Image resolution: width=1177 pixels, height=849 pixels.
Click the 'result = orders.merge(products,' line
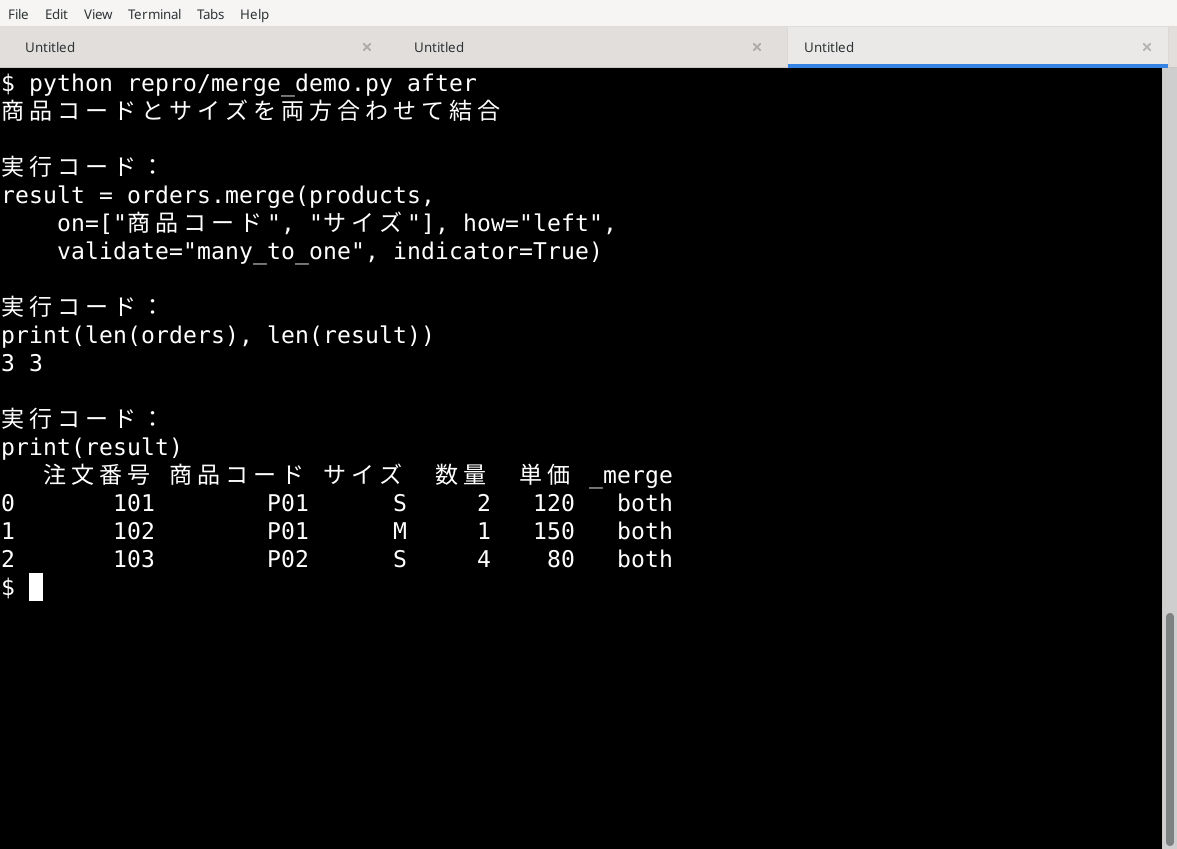point(218,195)
